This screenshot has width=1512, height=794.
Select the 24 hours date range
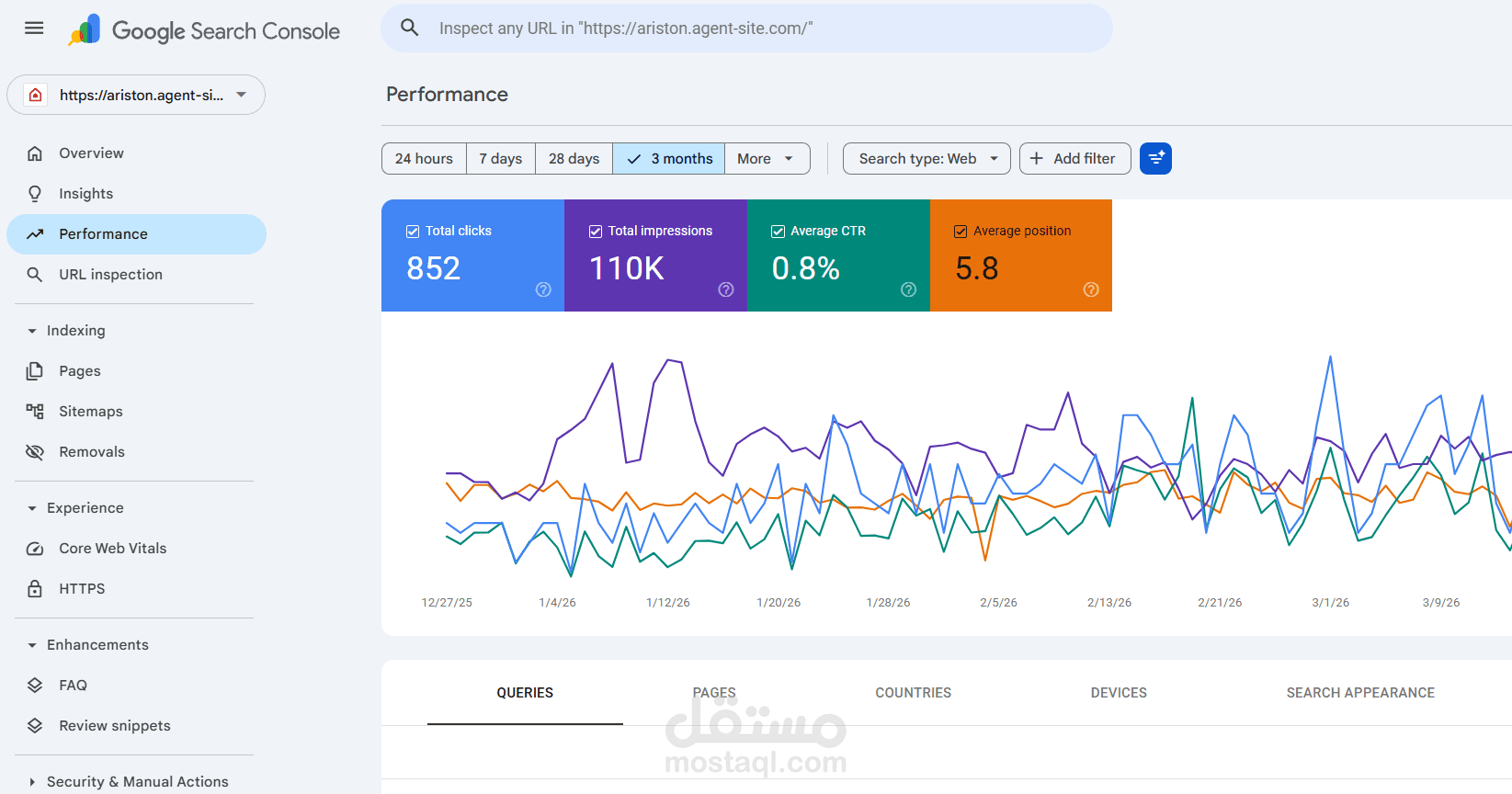424,159
